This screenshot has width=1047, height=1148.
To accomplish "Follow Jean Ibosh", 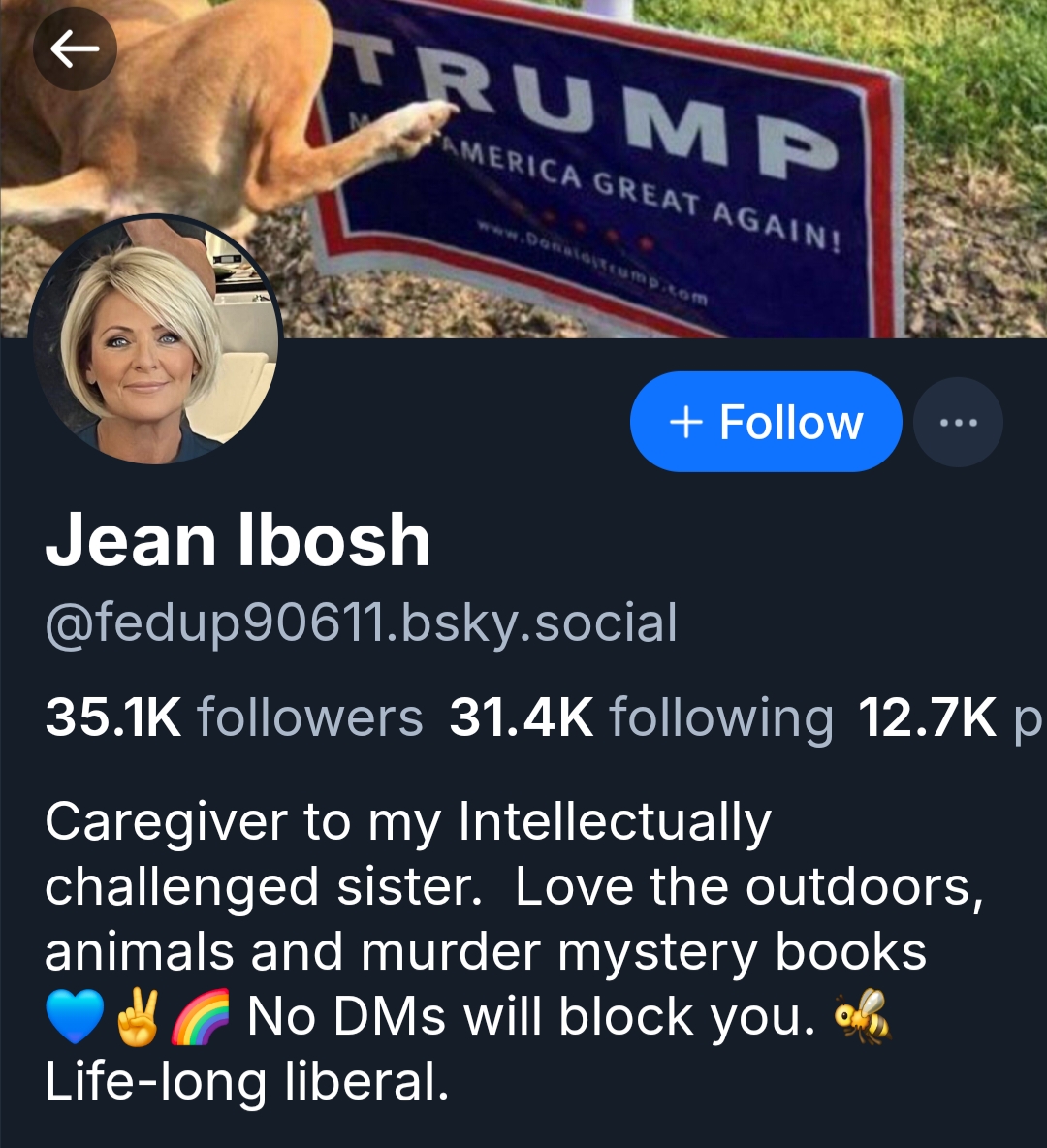I will [766, 422].
